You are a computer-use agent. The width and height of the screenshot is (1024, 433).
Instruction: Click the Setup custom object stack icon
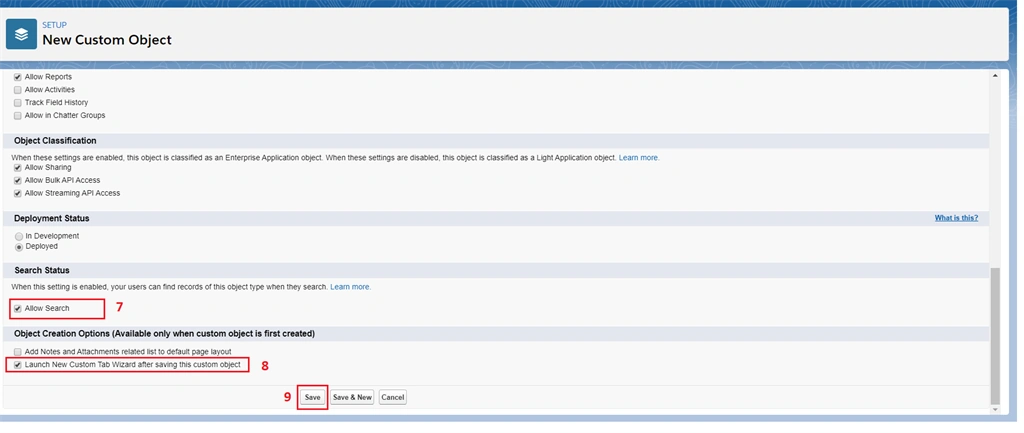click(22, 34)
